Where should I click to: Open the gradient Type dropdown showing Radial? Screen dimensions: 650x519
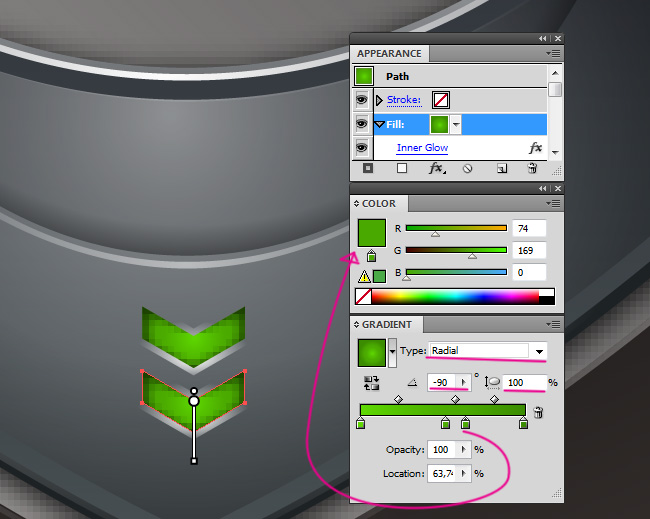pos(540,351)
